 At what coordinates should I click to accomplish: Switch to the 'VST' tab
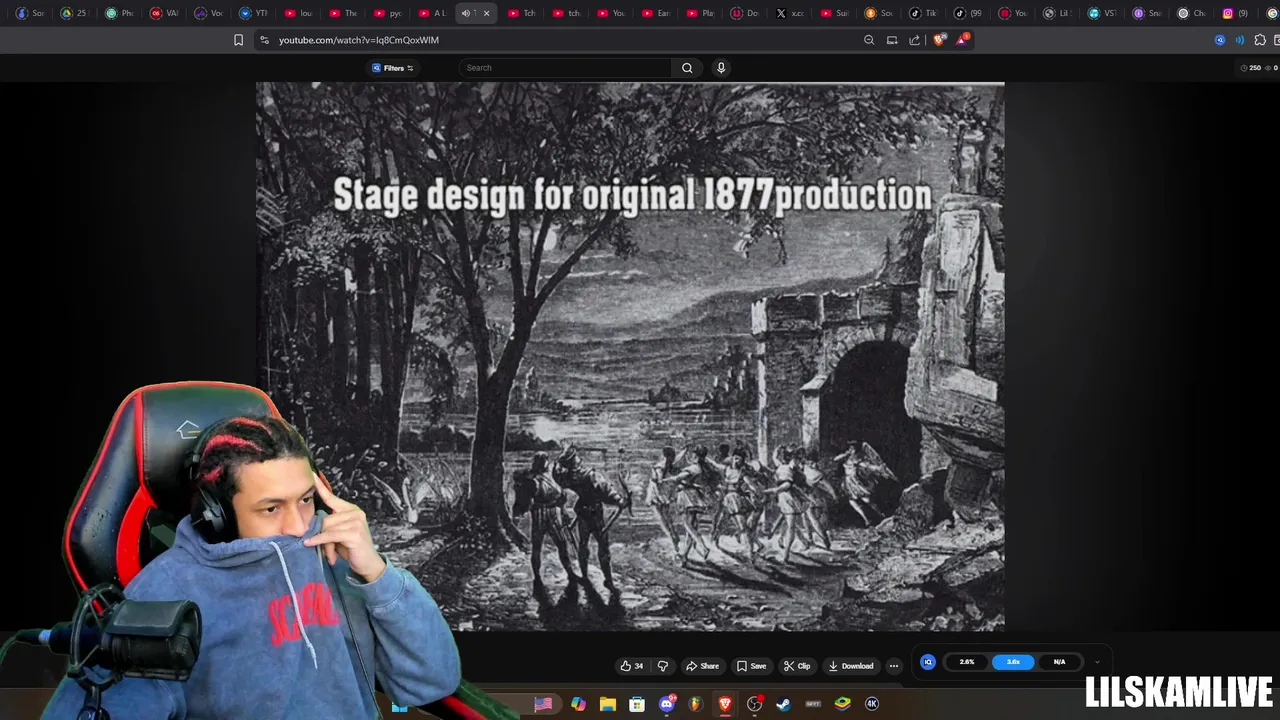[x=1101, y=13]
